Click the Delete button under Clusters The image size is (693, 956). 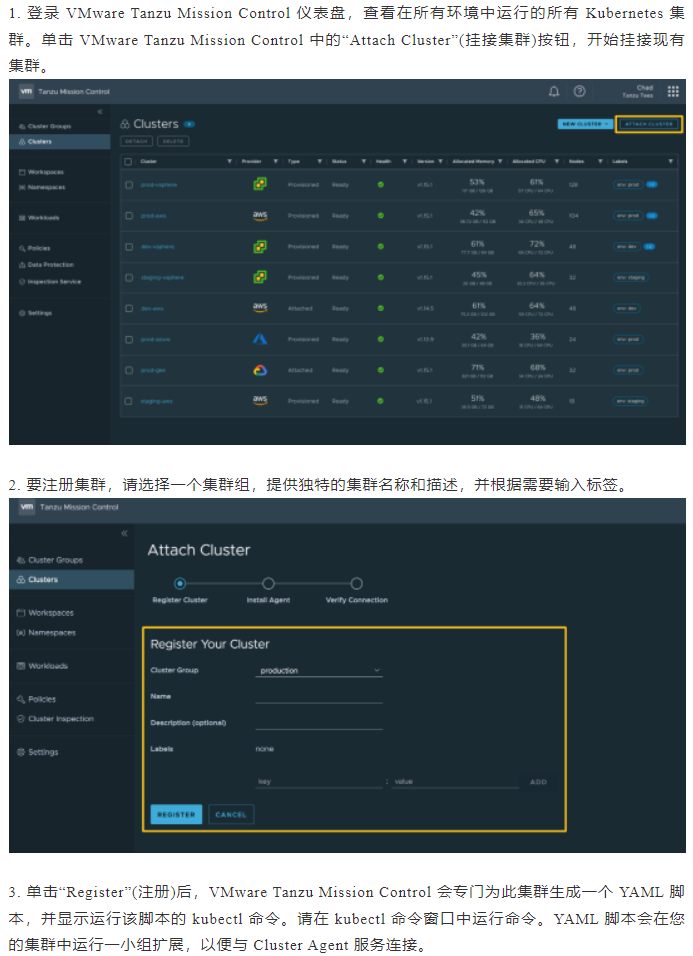click(x=173, y=141)
